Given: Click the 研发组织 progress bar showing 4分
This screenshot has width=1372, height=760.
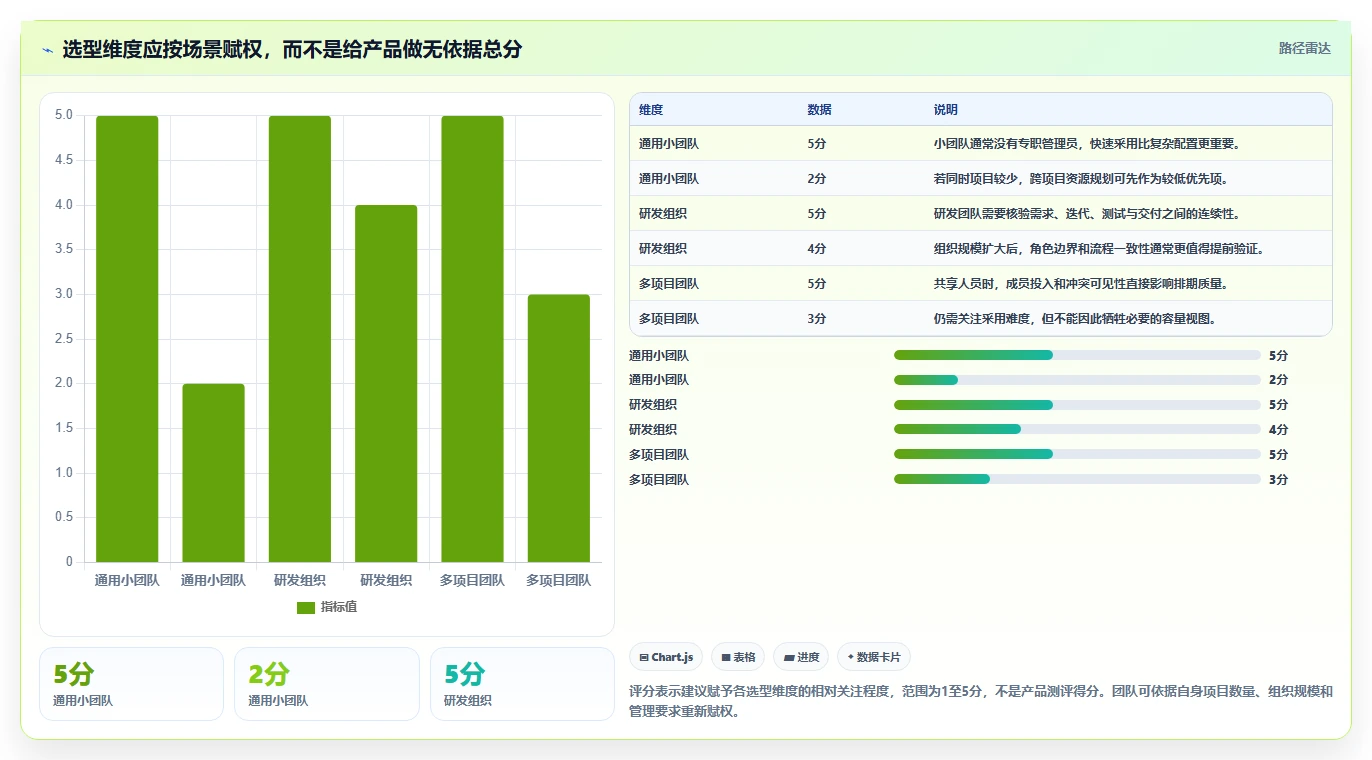Looking at the screenshot, I should 1077,430.
